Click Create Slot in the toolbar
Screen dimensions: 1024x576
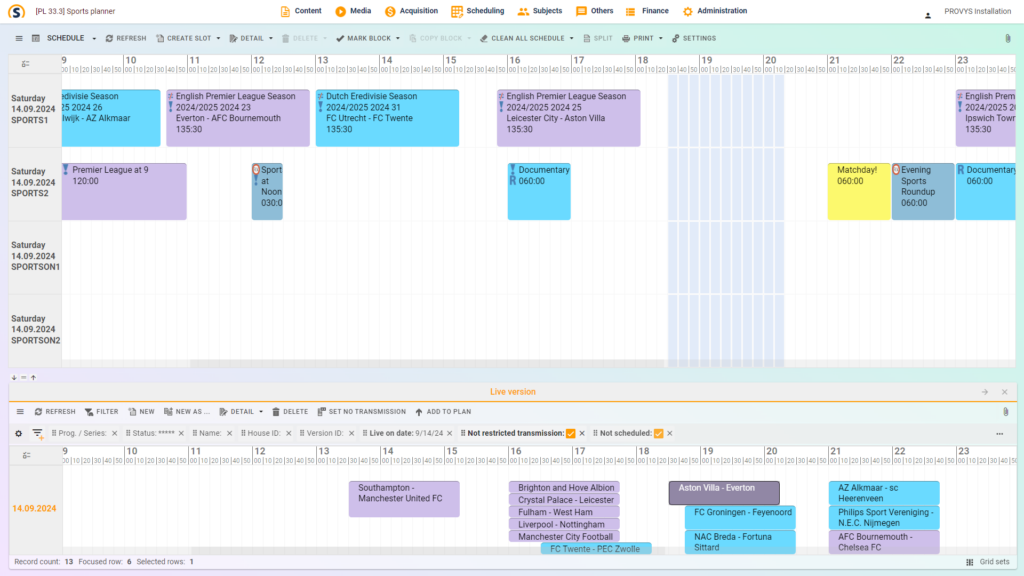click(184, 39)
